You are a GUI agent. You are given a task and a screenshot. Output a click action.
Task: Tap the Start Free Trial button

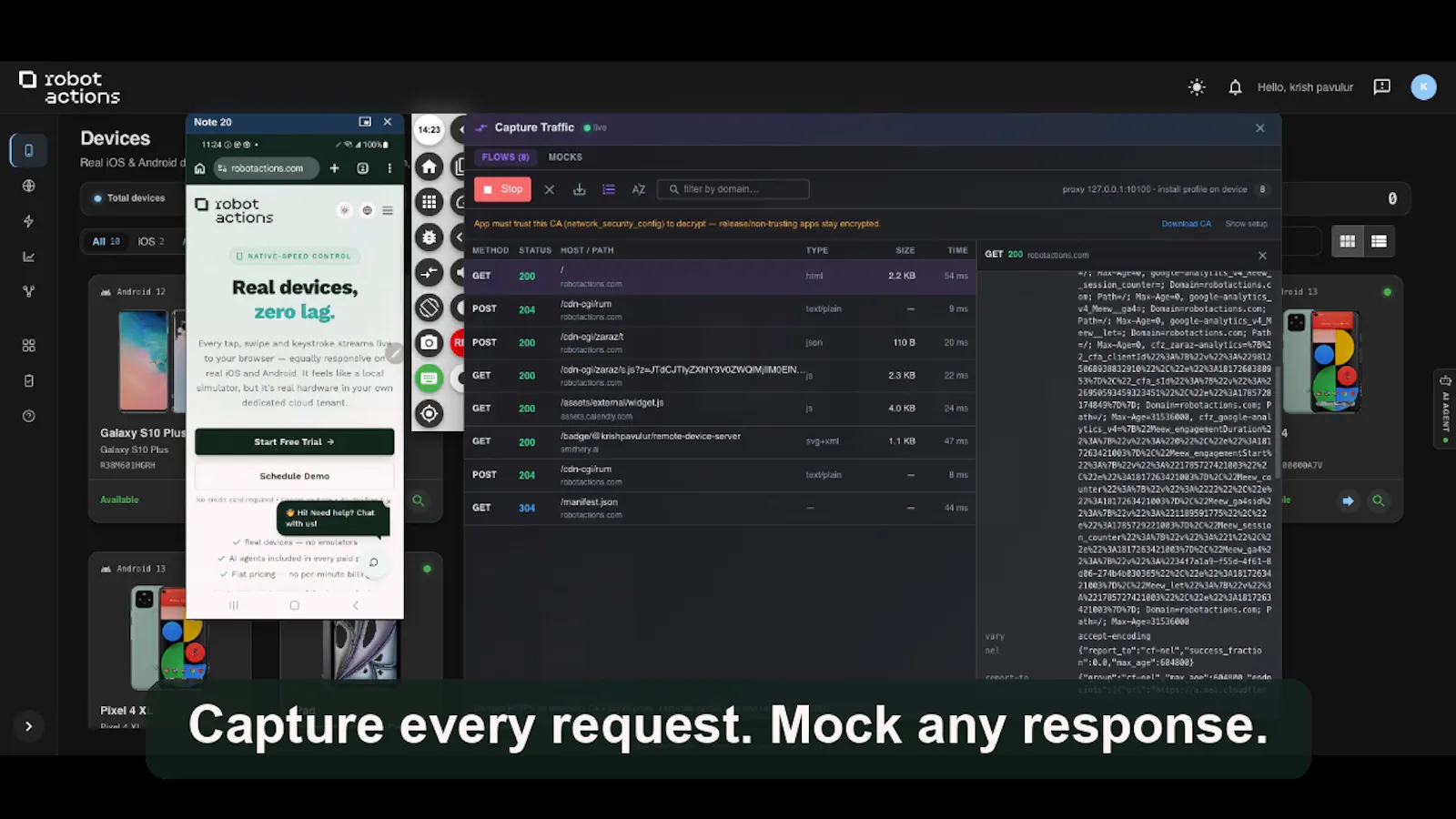(294, 441)
